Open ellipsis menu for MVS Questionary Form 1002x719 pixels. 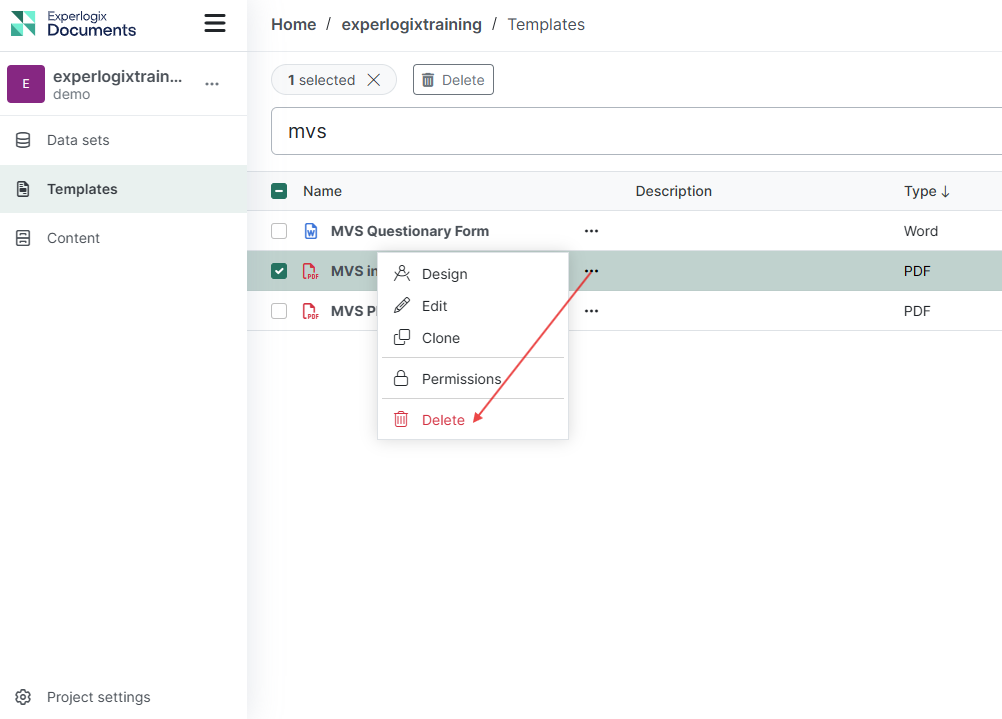(x=591, y=231)
